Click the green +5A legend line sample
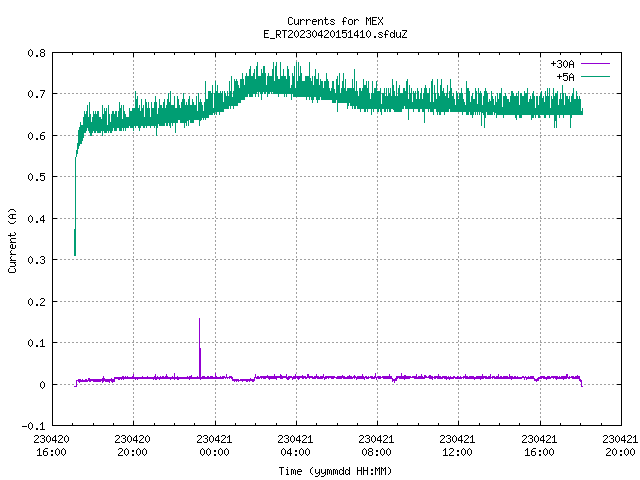This screenshot has width=640, height=480. [x=595, y=76]
